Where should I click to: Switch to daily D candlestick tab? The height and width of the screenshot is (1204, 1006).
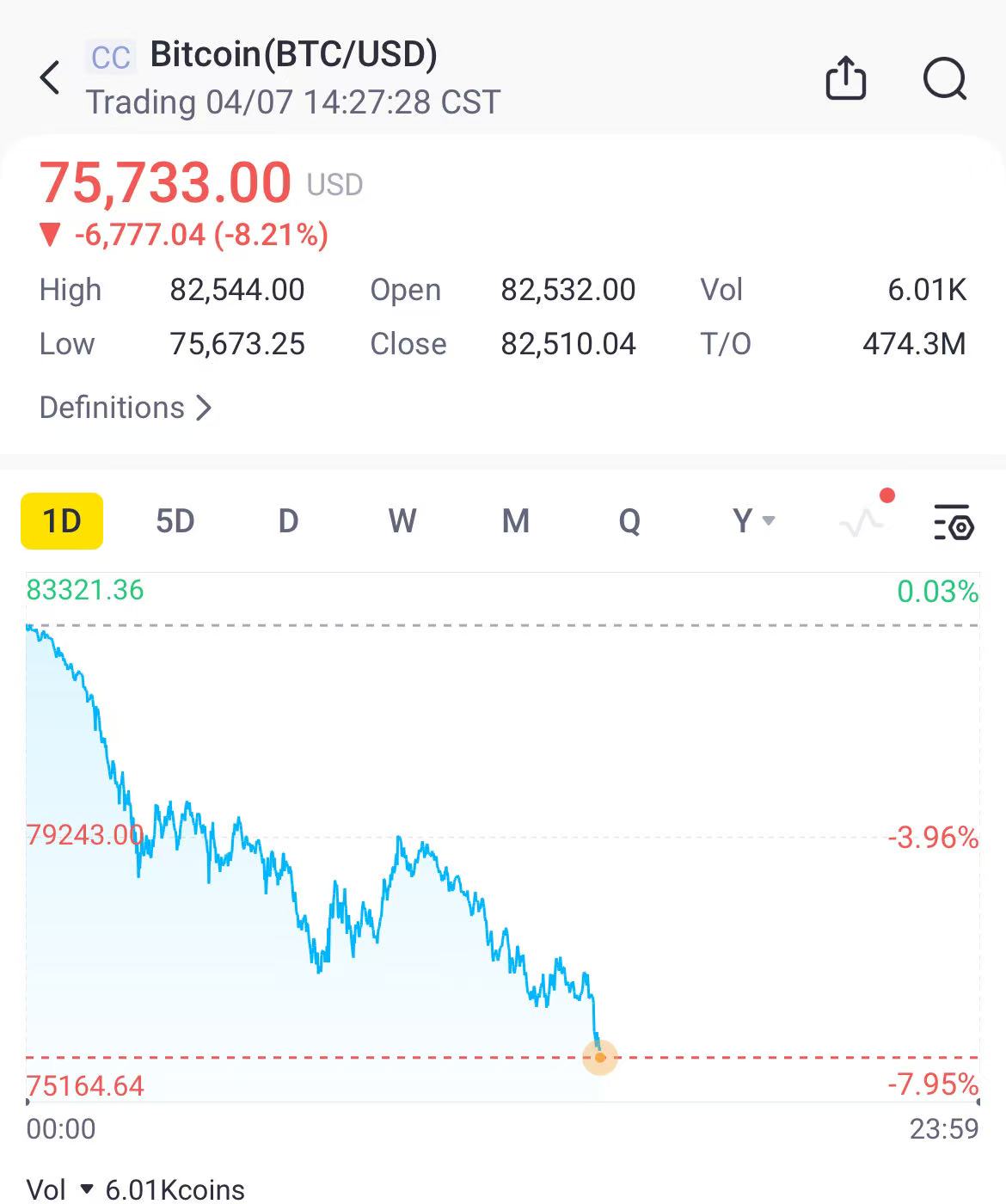[x=288, y=521]
